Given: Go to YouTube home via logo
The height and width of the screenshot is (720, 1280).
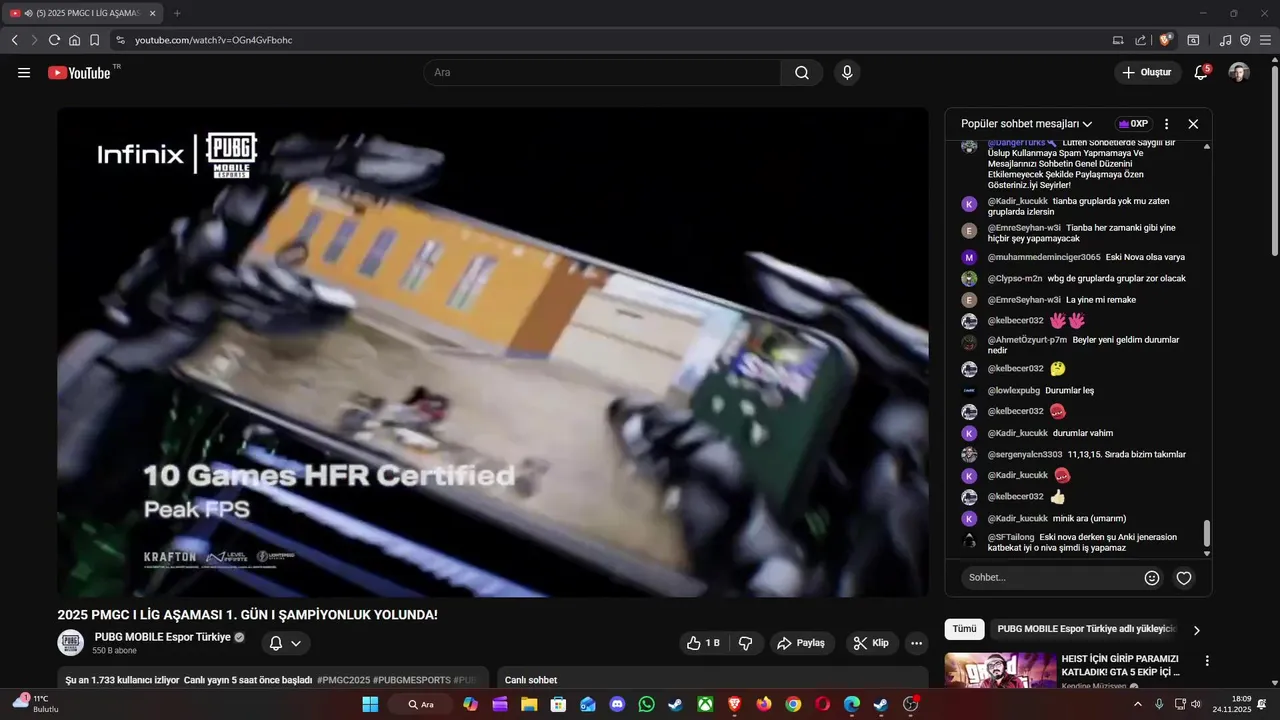Looking at the screenshot, I should pyautogui.click(x=79, y=72).
